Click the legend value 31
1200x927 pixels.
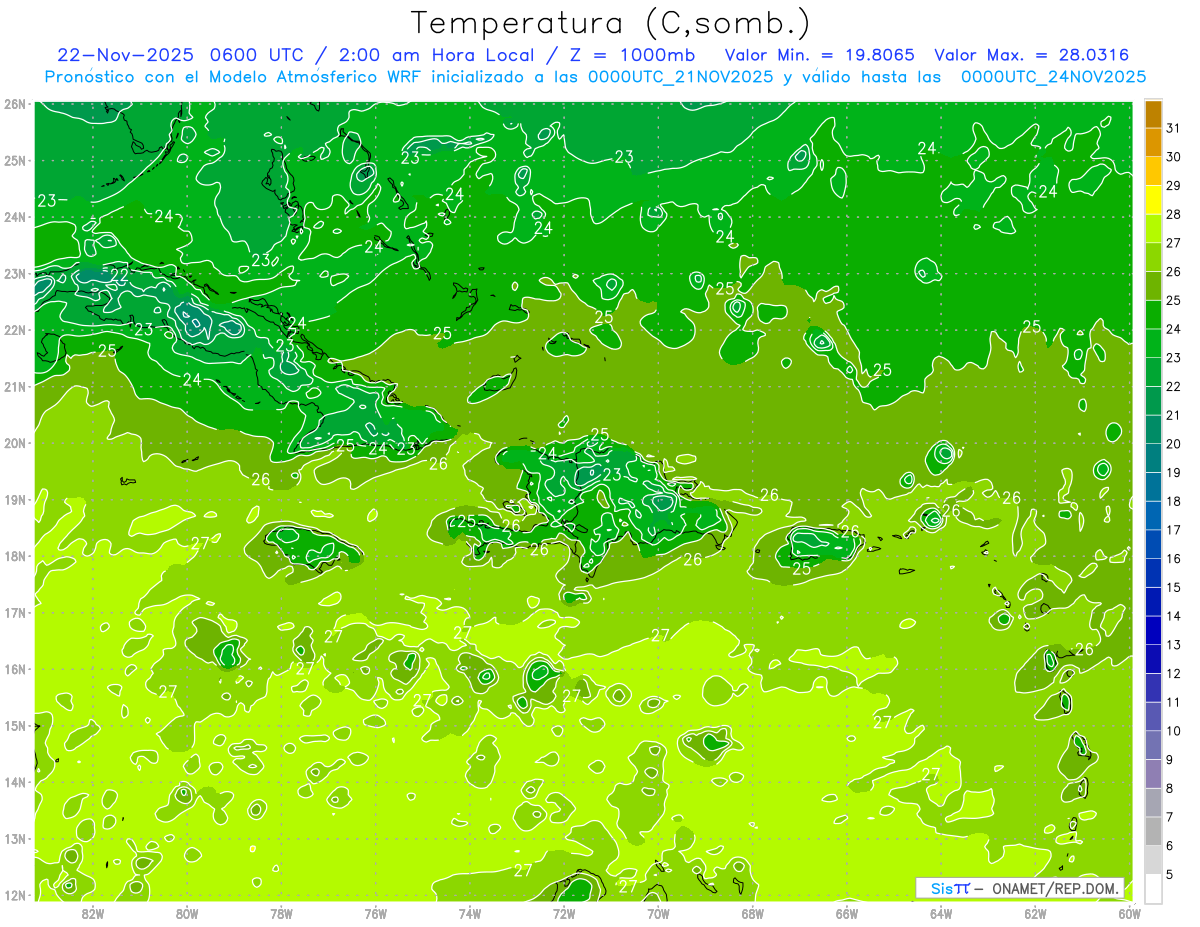pos(1173,128)
